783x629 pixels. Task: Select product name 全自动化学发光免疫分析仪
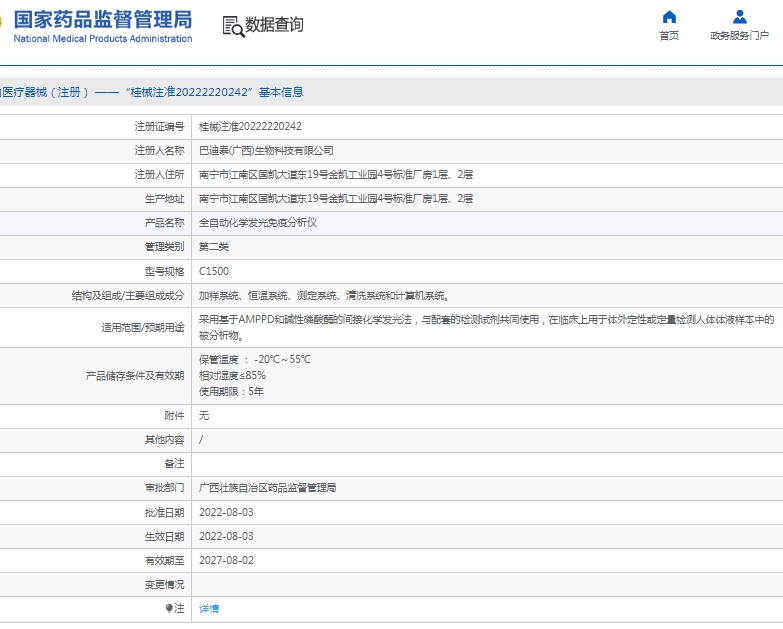(258, 223)
